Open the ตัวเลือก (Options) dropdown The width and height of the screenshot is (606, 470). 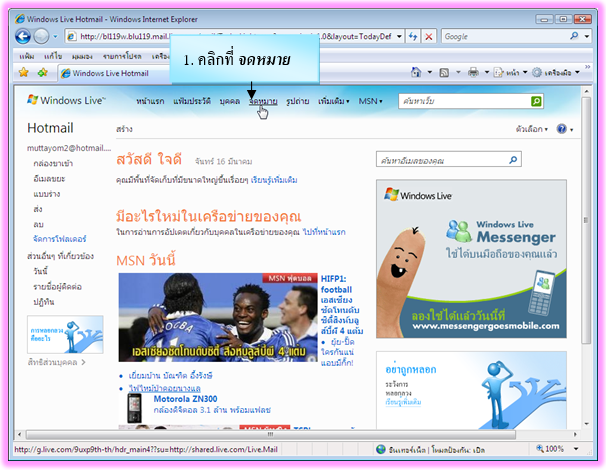click(x=532, y=129)
